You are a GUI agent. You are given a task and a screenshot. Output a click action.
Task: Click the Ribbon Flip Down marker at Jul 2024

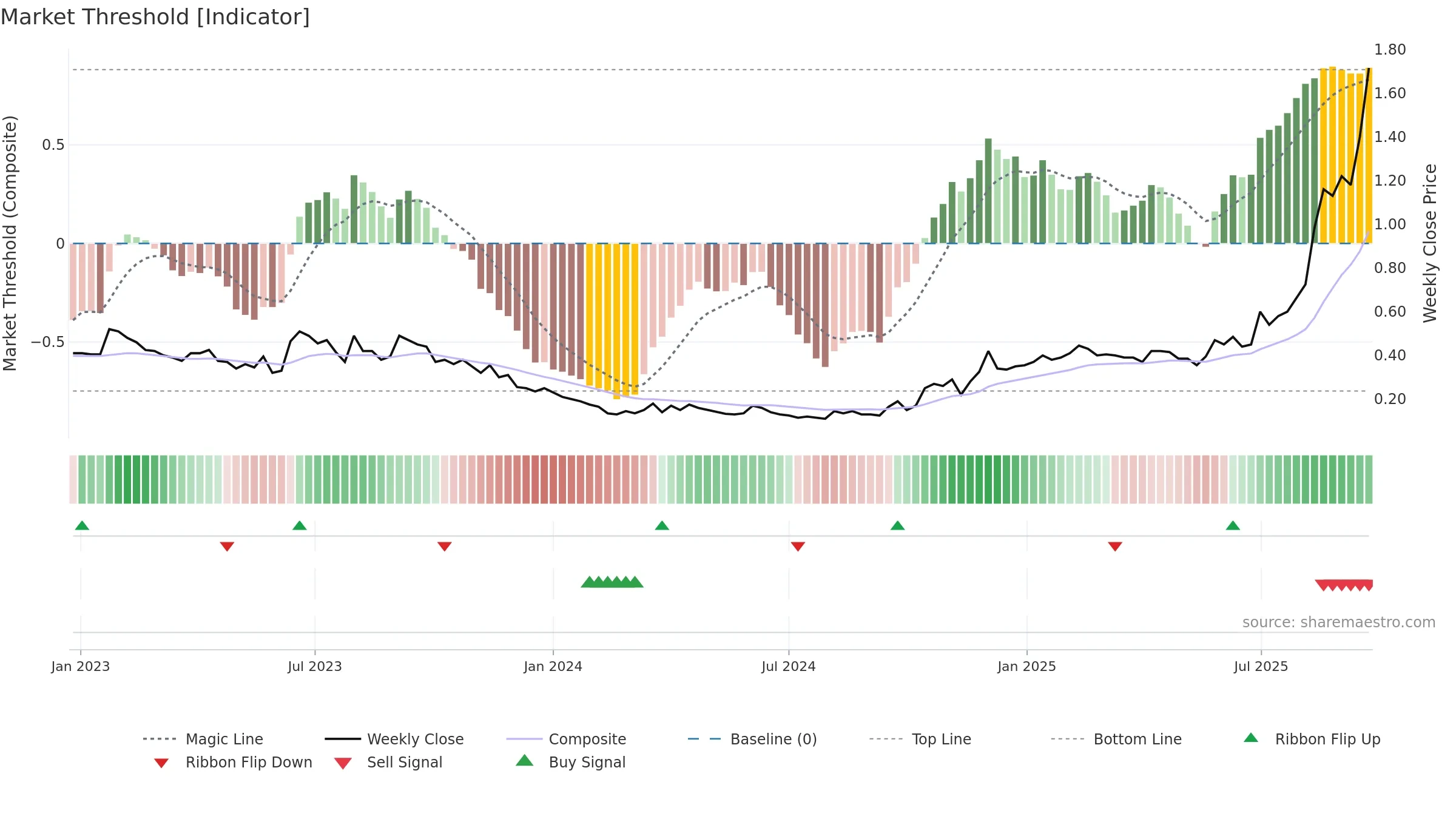click(798, 546)
